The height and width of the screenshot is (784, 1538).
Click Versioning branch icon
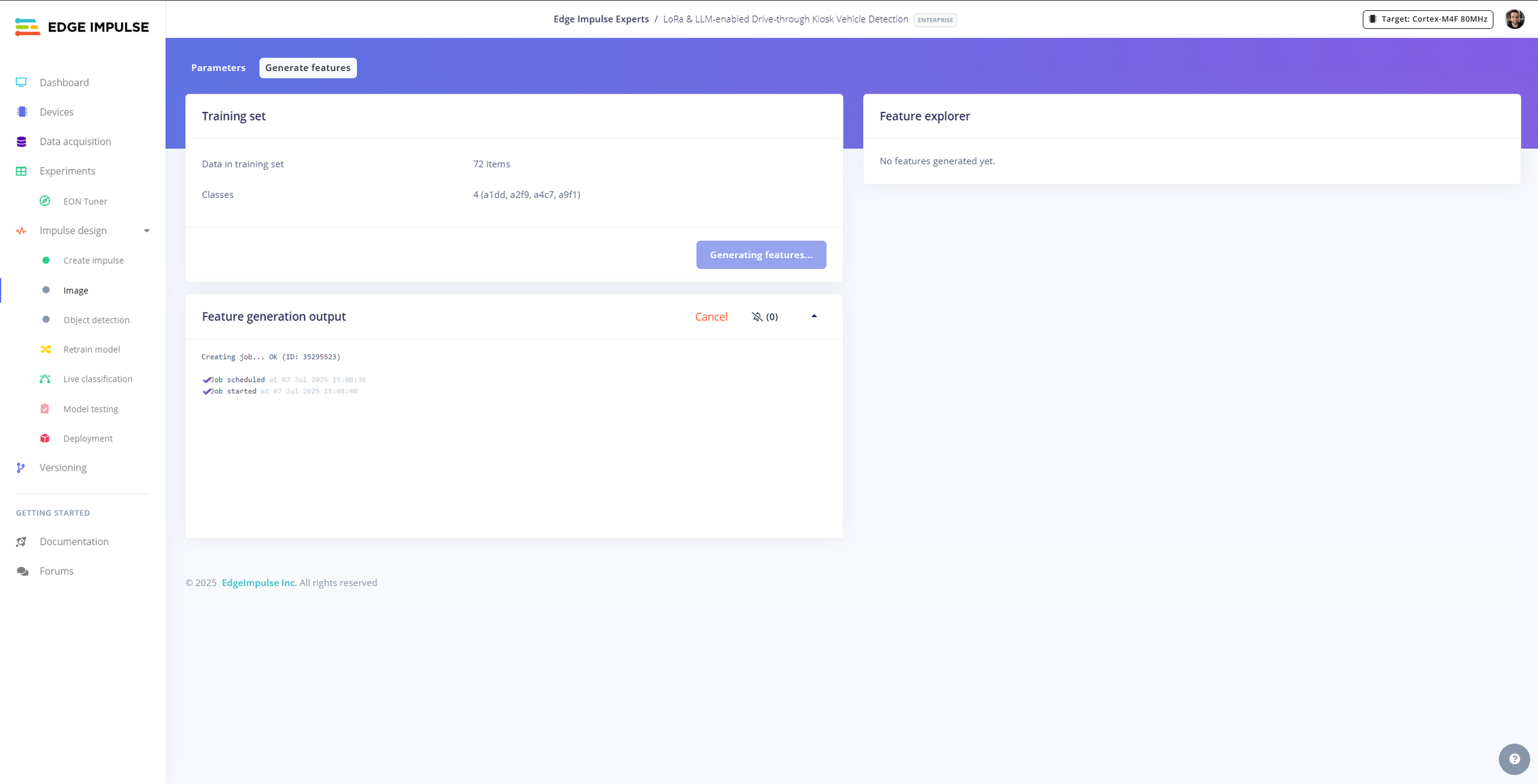pos(21,468)
